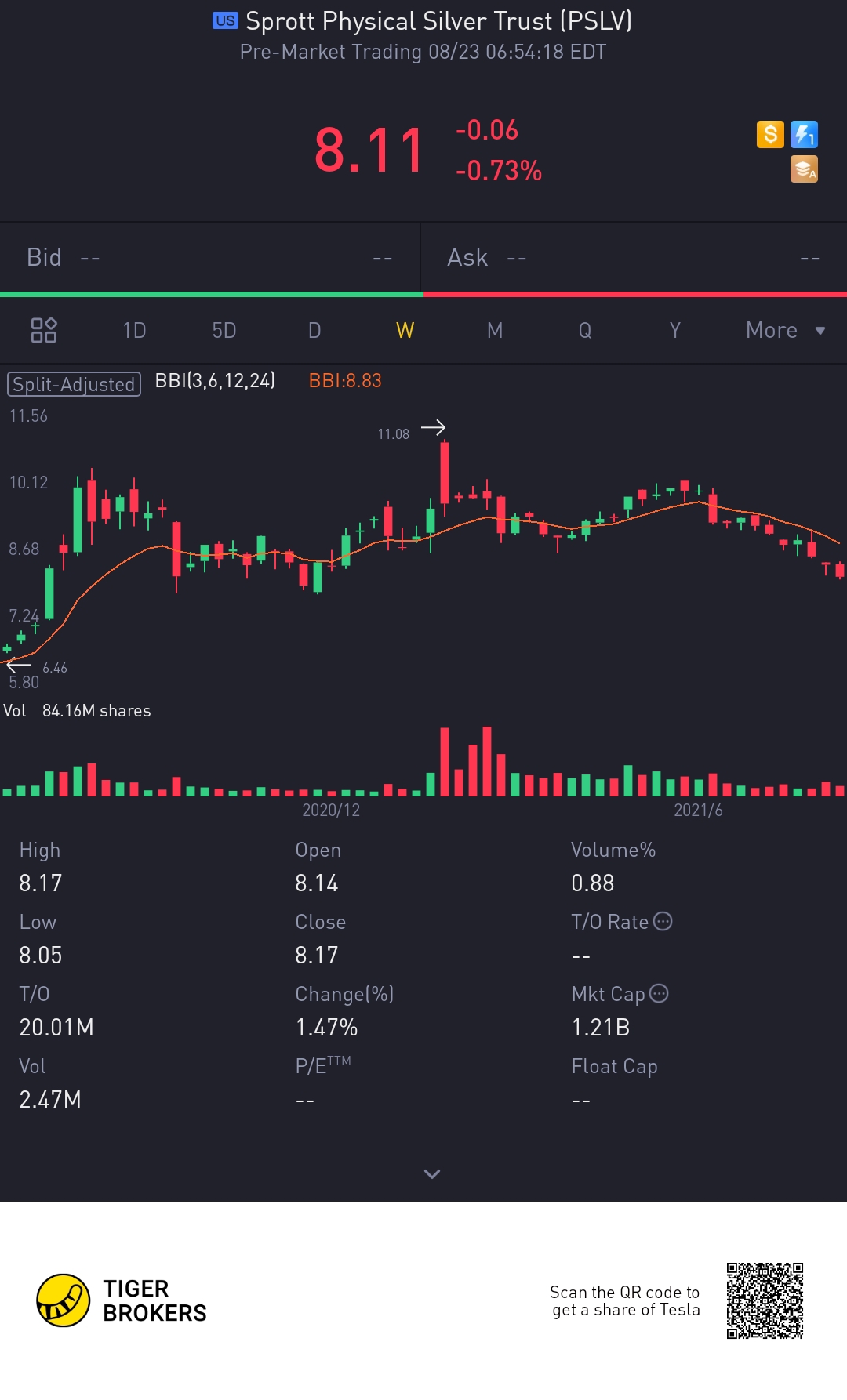This screenshot has width=847, height=1400.
Task: Open the T/O Rate info icon
Action: click(663, 921)
